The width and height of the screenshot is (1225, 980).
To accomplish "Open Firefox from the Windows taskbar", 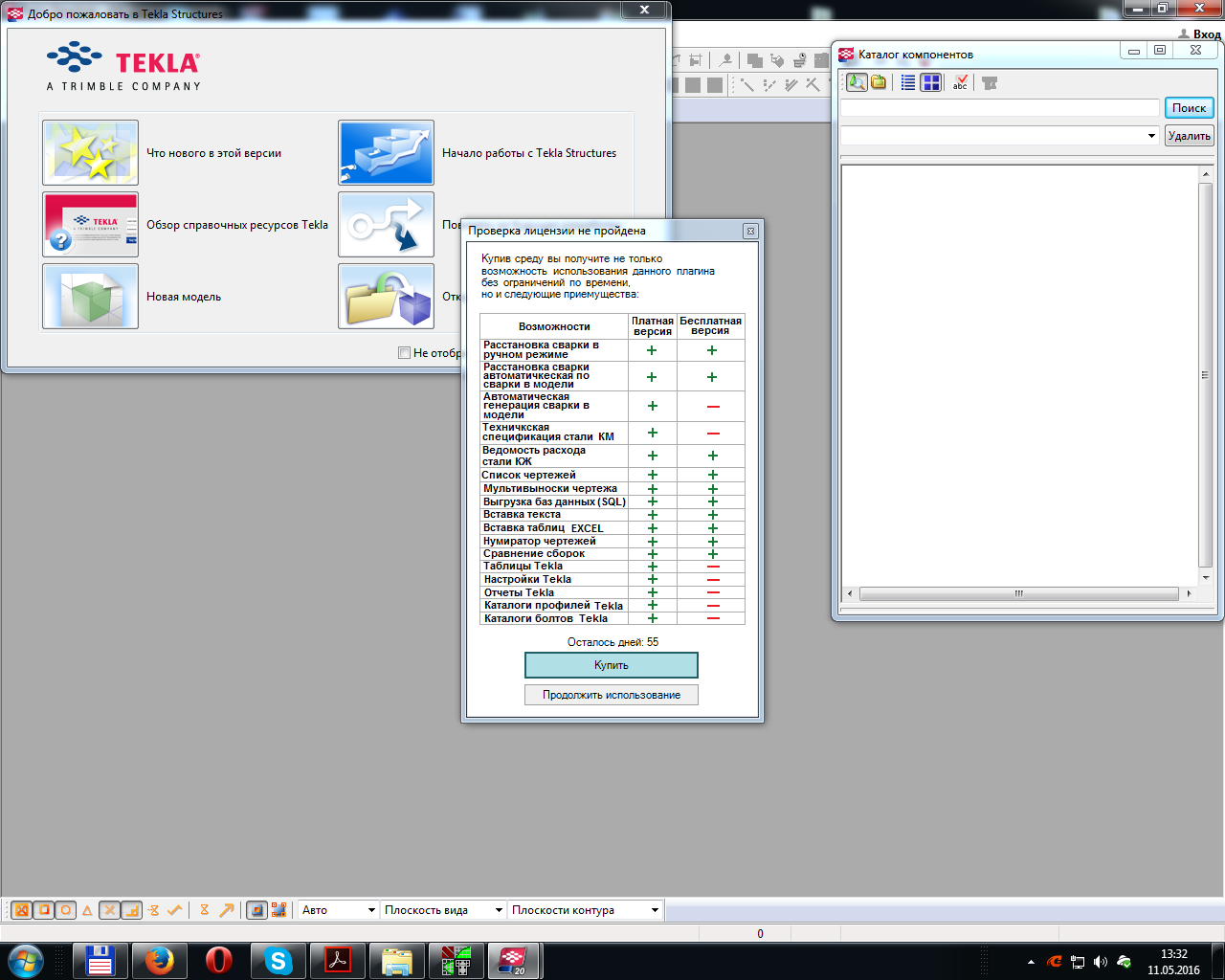I will pyautogui.click(x=160, y=960).
